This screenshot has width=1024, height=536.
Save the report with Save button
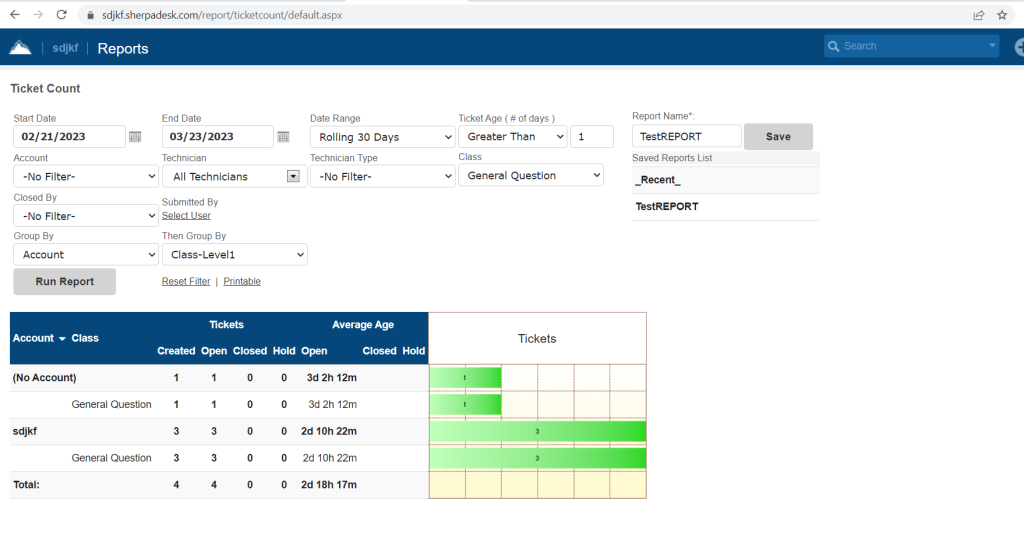[x=778, y=136]
